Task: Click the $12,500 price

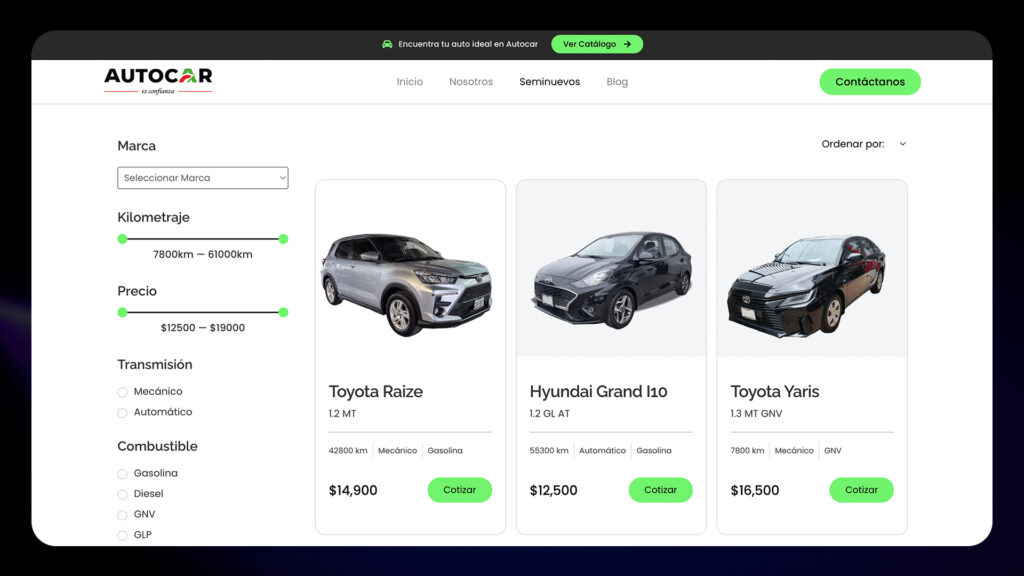Action: [553, 490]
